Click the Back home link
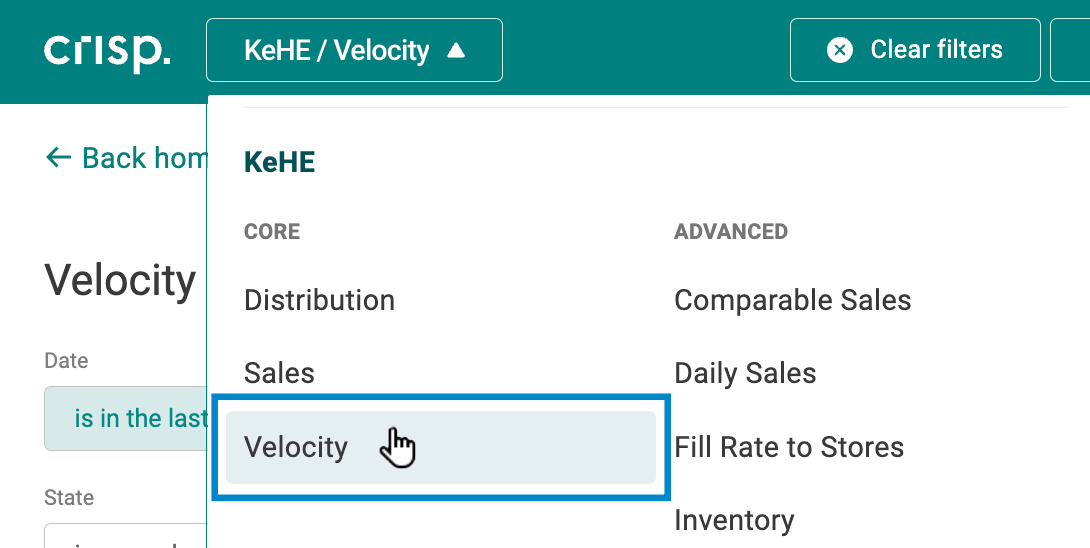Screen dimensions: 1090x548 point(127,158)
